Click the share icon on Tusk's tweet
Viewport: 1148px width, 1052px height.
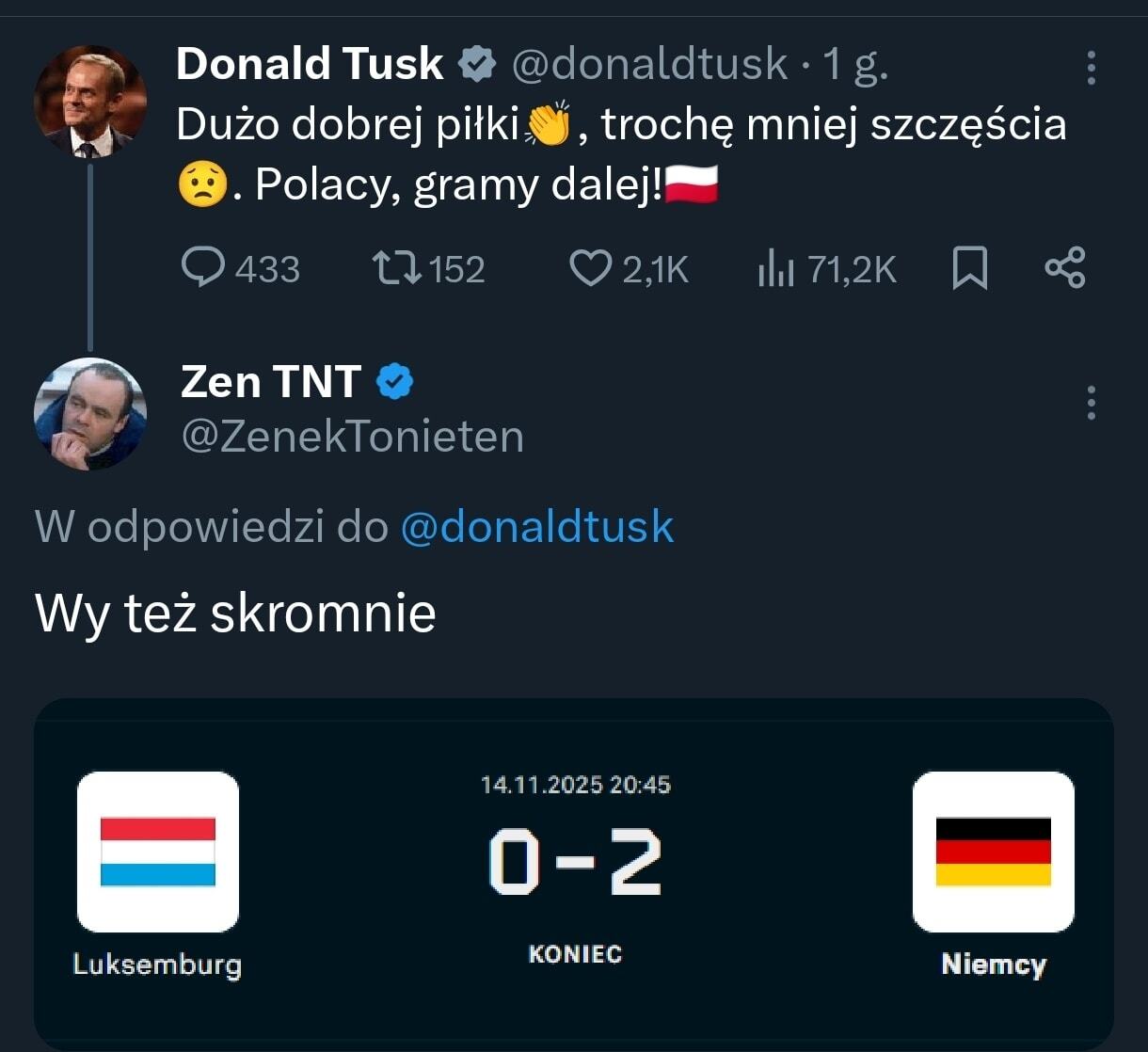click(1065, 268)
